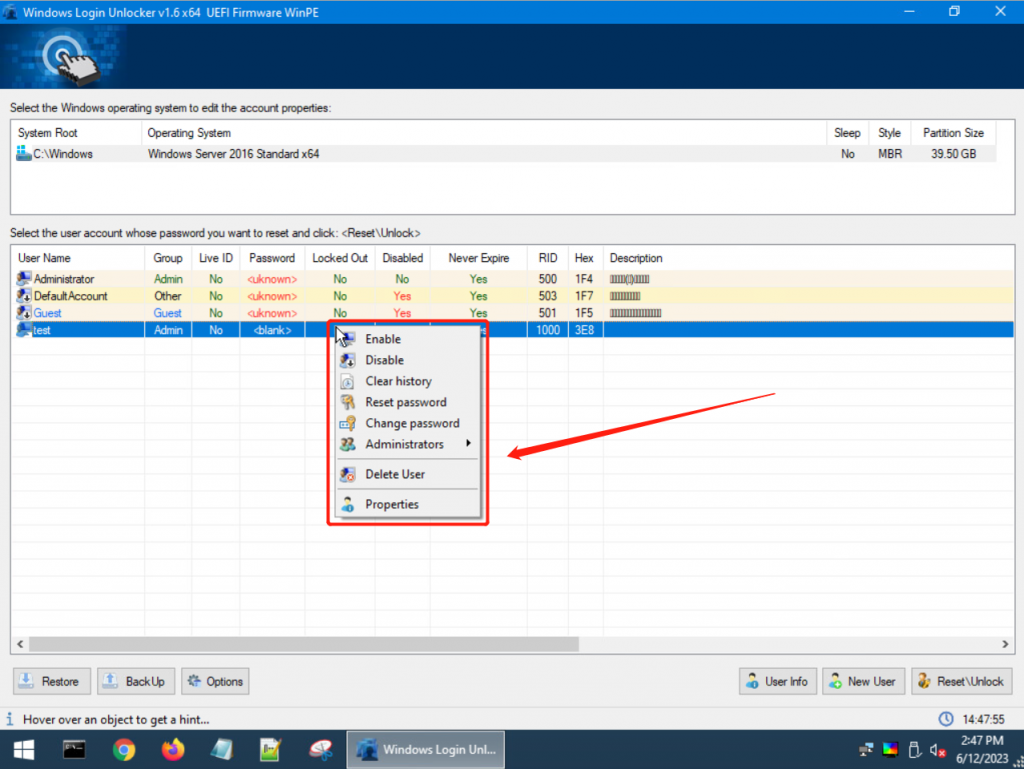This screenshot has height=769, width=1024.
Task: Click the Guest account user icon
Action: tap(24, 313)
